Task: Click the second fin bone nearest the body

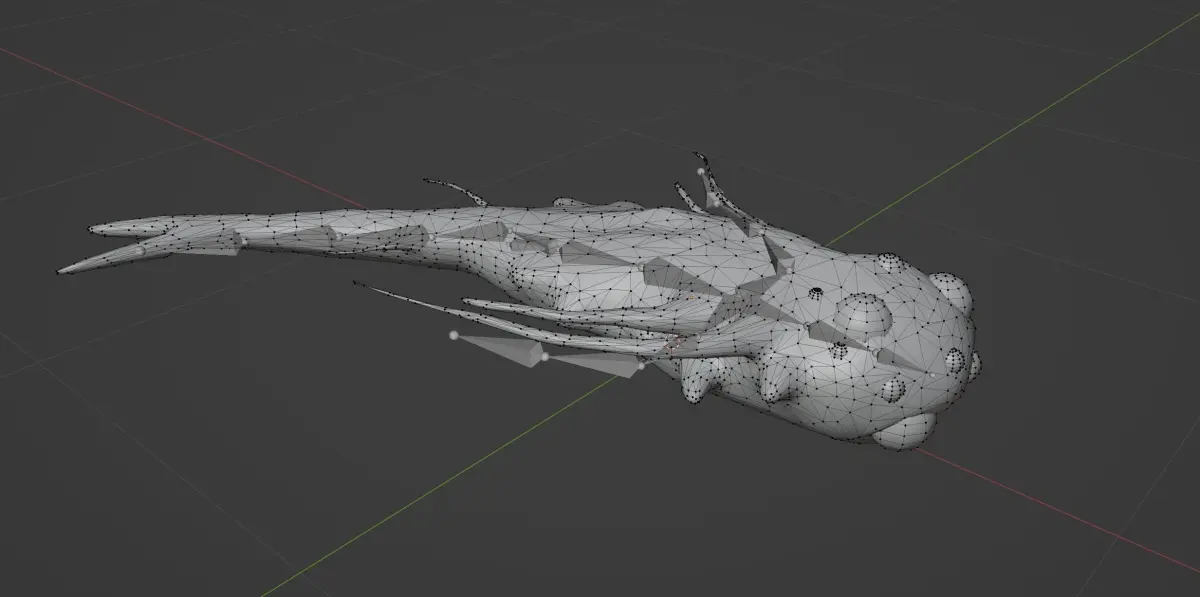Action: click(594, 366)
